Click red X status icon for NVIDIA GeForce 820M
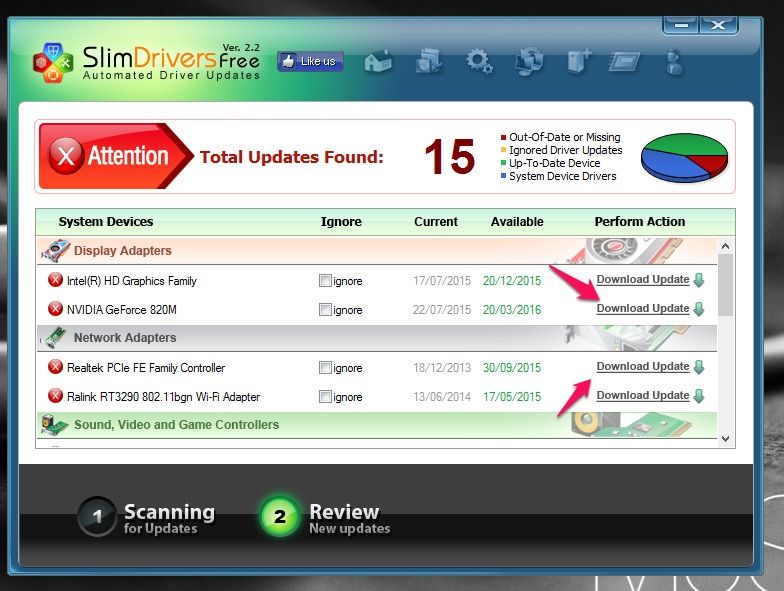This screenshot has width=784, height=591. pos(55,308)
